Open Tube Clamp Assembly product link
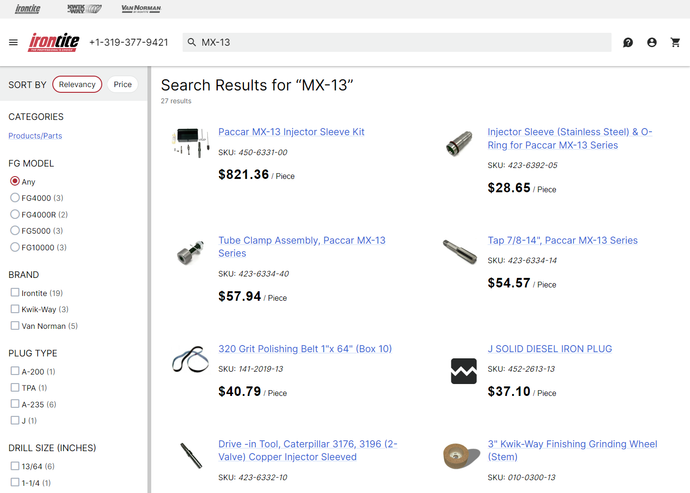The image size is (690, 493). (x=302, y=246)
